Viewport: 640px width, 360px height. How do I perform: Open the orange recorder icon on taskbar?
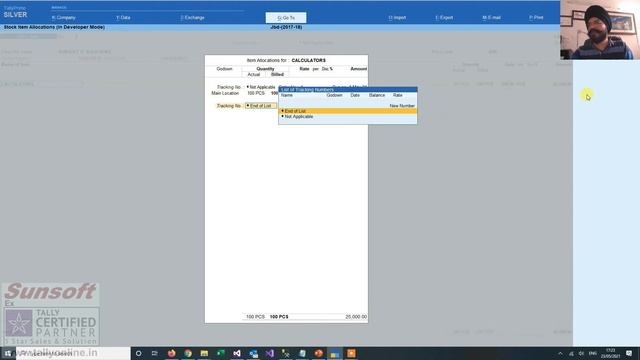coord(351,353)
